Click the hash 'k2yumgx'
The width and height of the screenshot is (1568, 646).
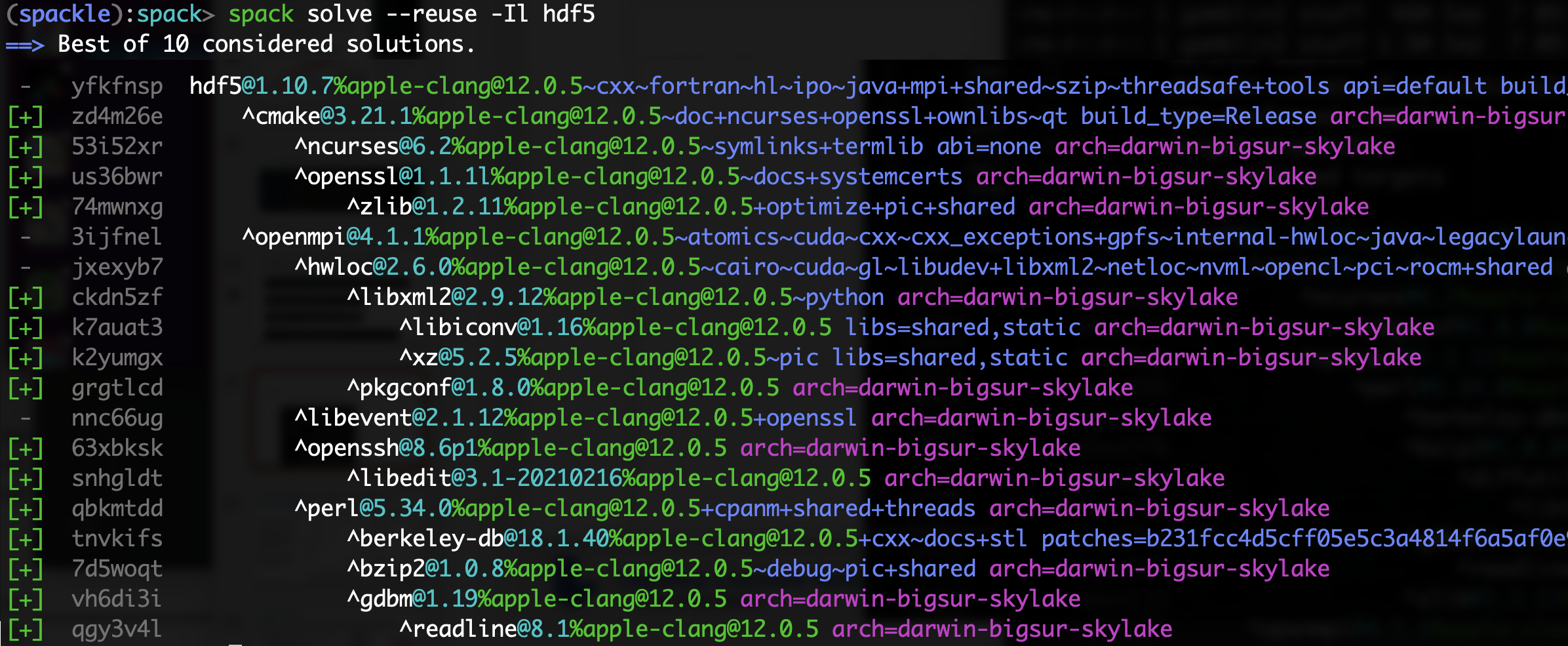pos(117,357)
